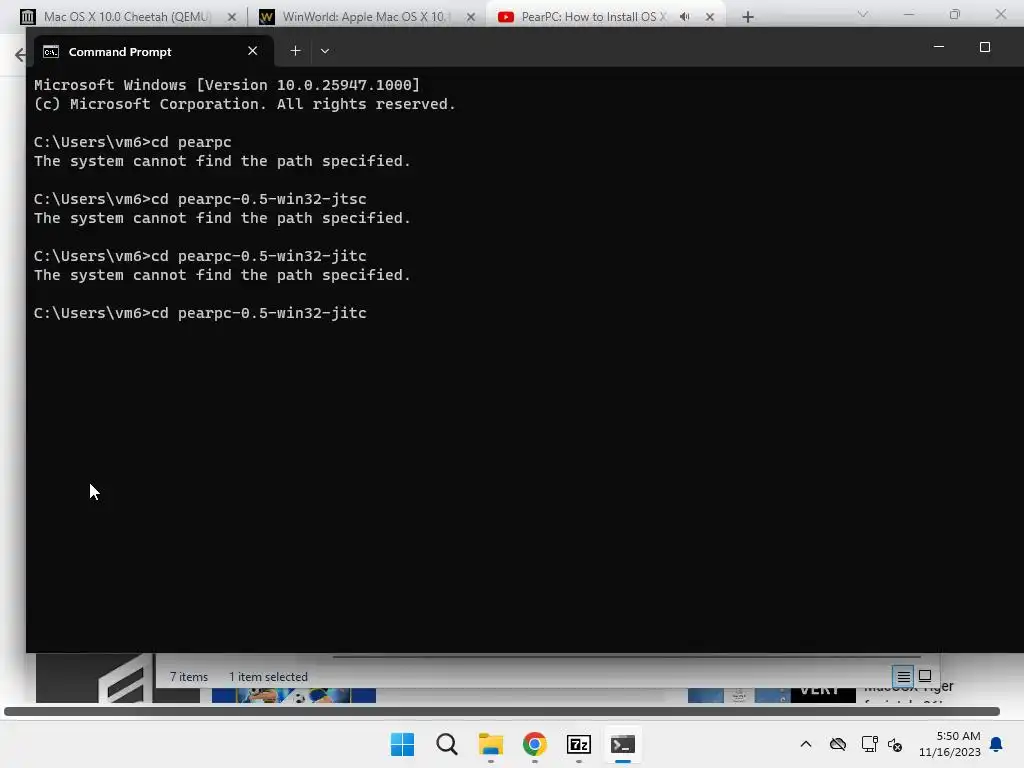The height and width of the screenshot is (768, 1024).
Task: Open File Explorer from taskbar
Action: pos(490,744)
